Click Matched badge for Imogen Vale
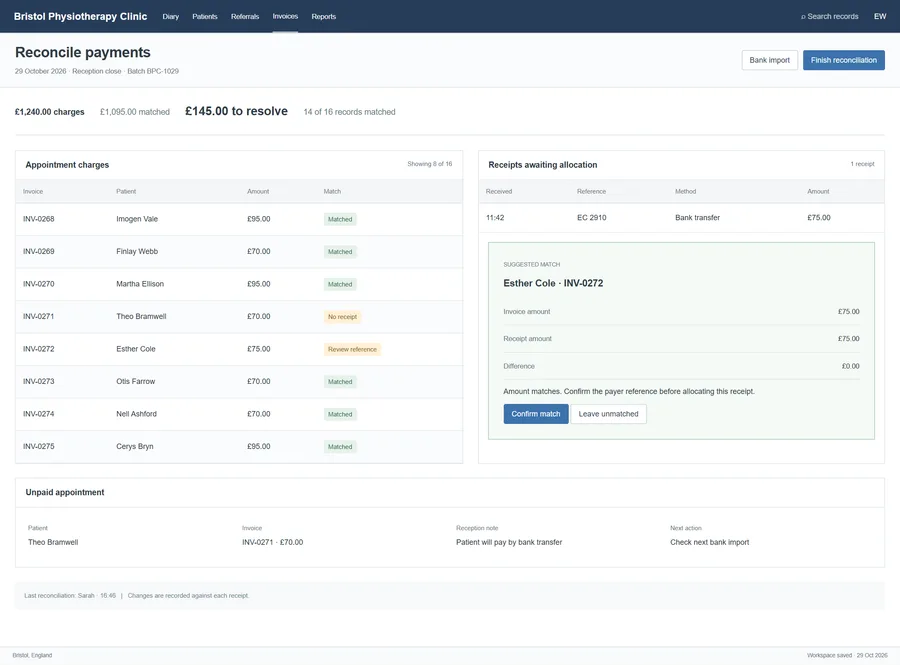The image size is (900, 665). click(340, 219)
